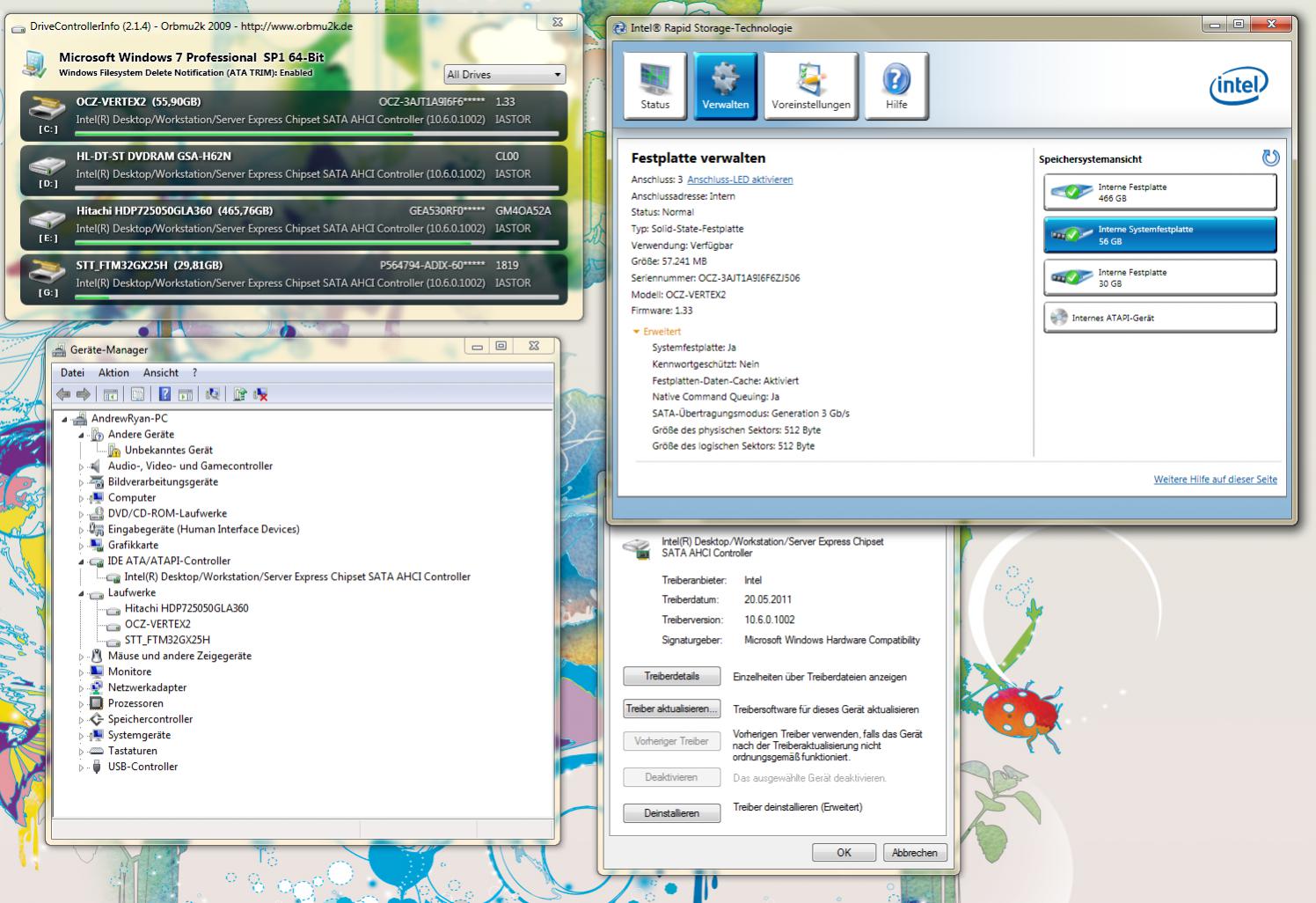This screenshot has height=903, width=1316.
Task: Expand Audio-, Video- und Gamecontroller
Action: click(x=82, y=466)
